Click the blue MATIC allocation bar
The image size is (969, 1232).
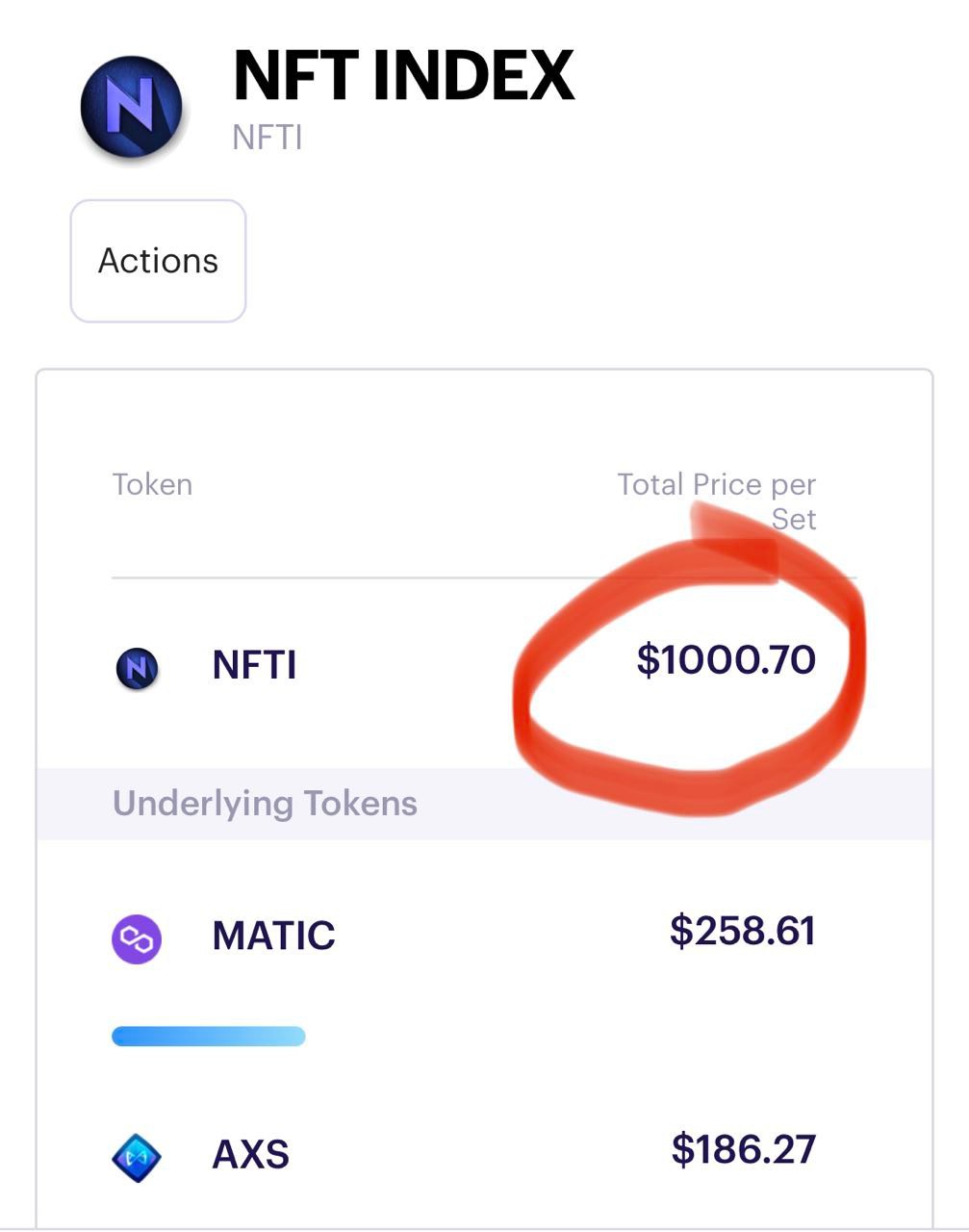(x=209, y=1037)
